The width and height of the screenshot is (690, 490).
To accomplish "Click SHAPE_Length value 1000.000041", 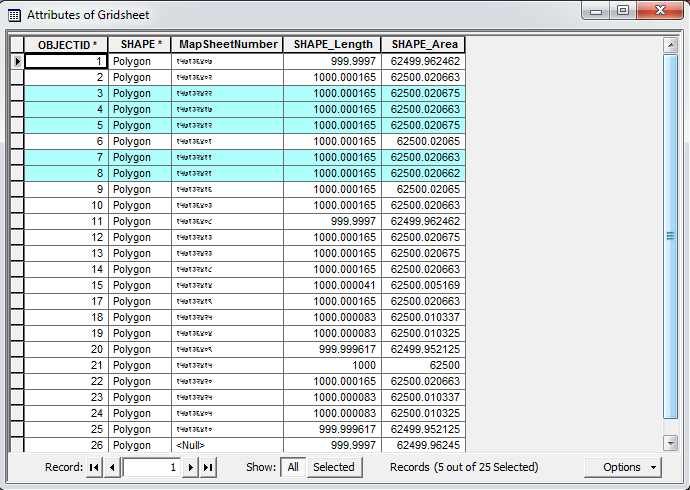I will (332, 285).
